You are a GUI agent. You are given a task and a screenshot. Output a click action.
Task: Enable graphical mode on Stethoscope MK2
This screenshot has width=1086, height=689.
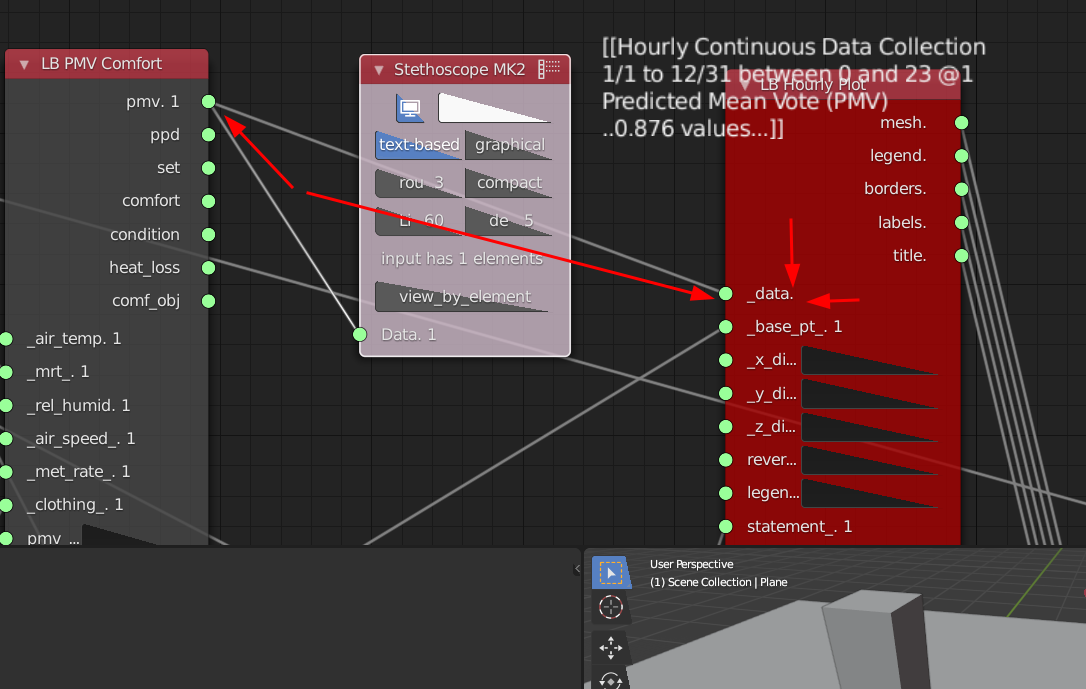coord(509,144)
